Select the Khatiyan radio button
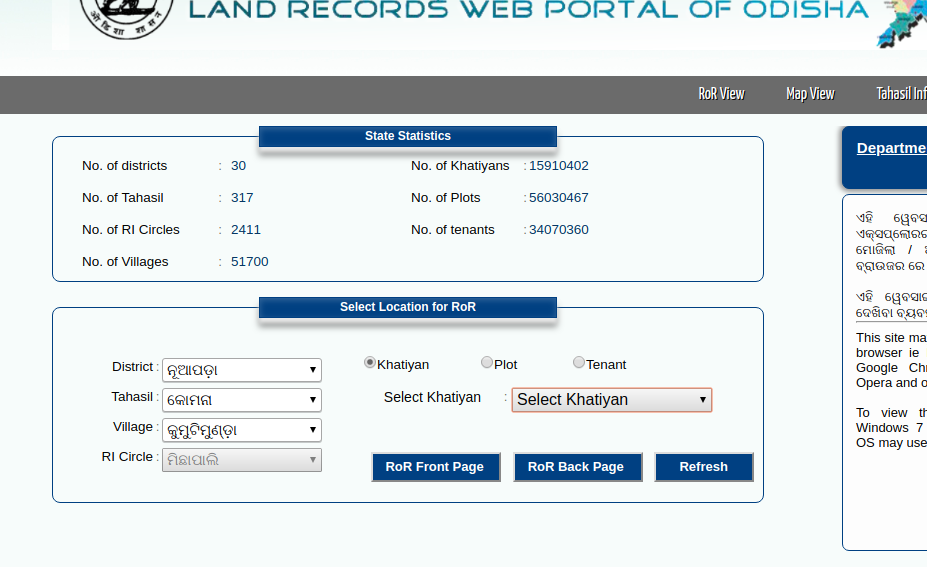 [370, 363]
